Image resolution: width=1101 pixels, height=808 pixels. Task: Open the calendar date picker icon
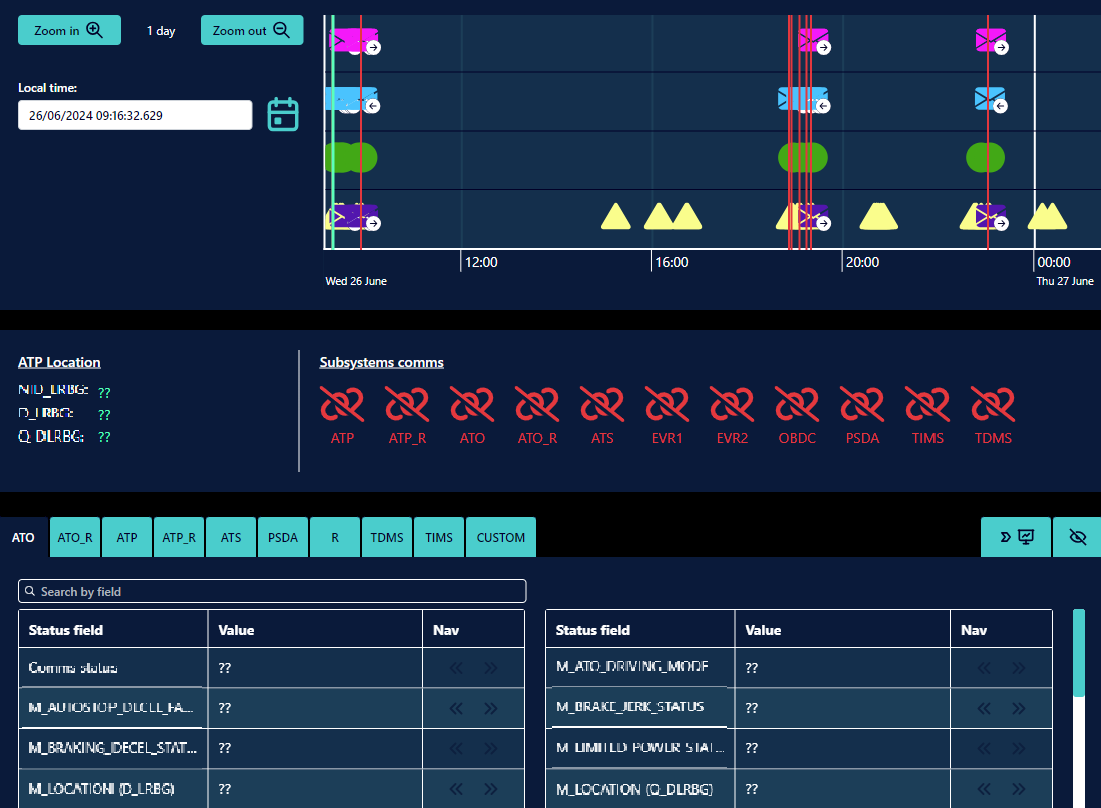[x=283, y=114]
